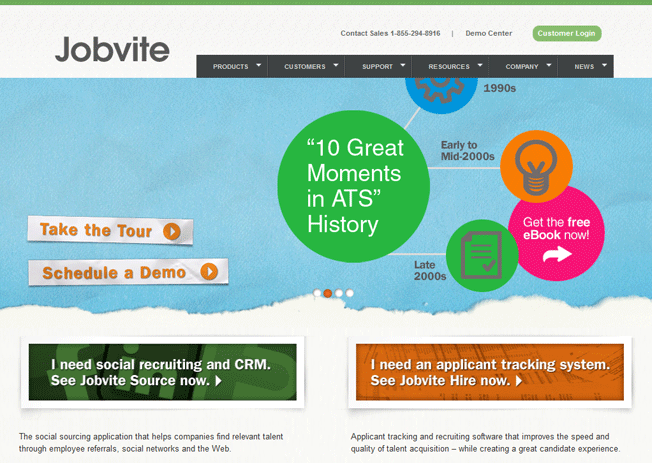Screen dimensions: 652x463
Task: Open the COMPANY menu
Action: 523,67
